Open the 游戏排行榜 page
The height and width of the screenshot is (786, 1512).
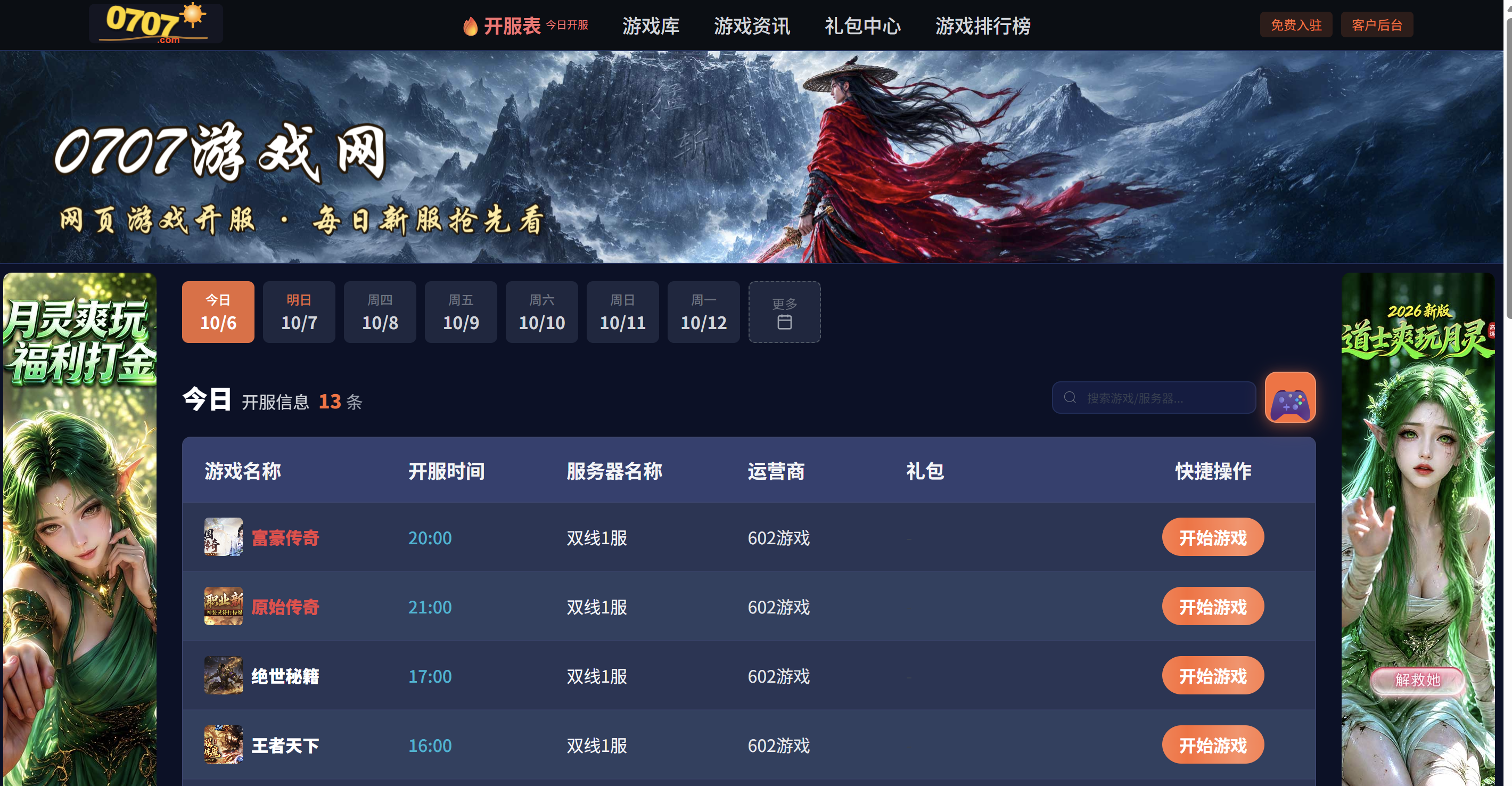point(983,26)
